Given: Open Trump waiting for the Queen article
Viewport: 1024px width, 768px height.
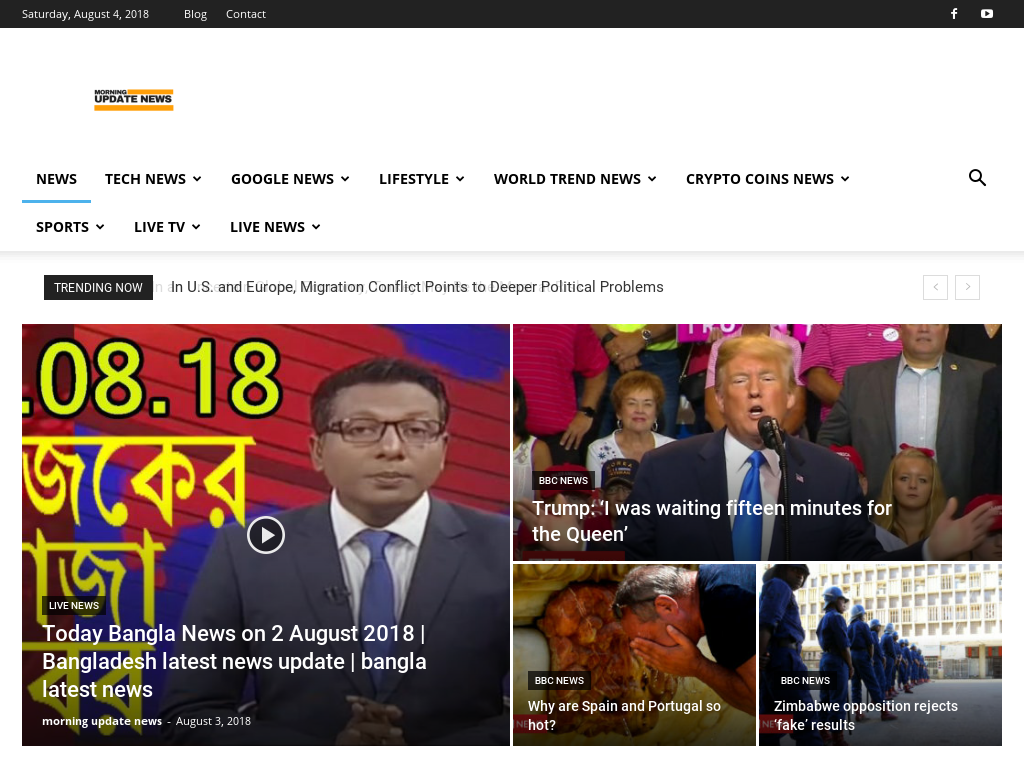Looking at the screenshot, I should click(712, 520).
